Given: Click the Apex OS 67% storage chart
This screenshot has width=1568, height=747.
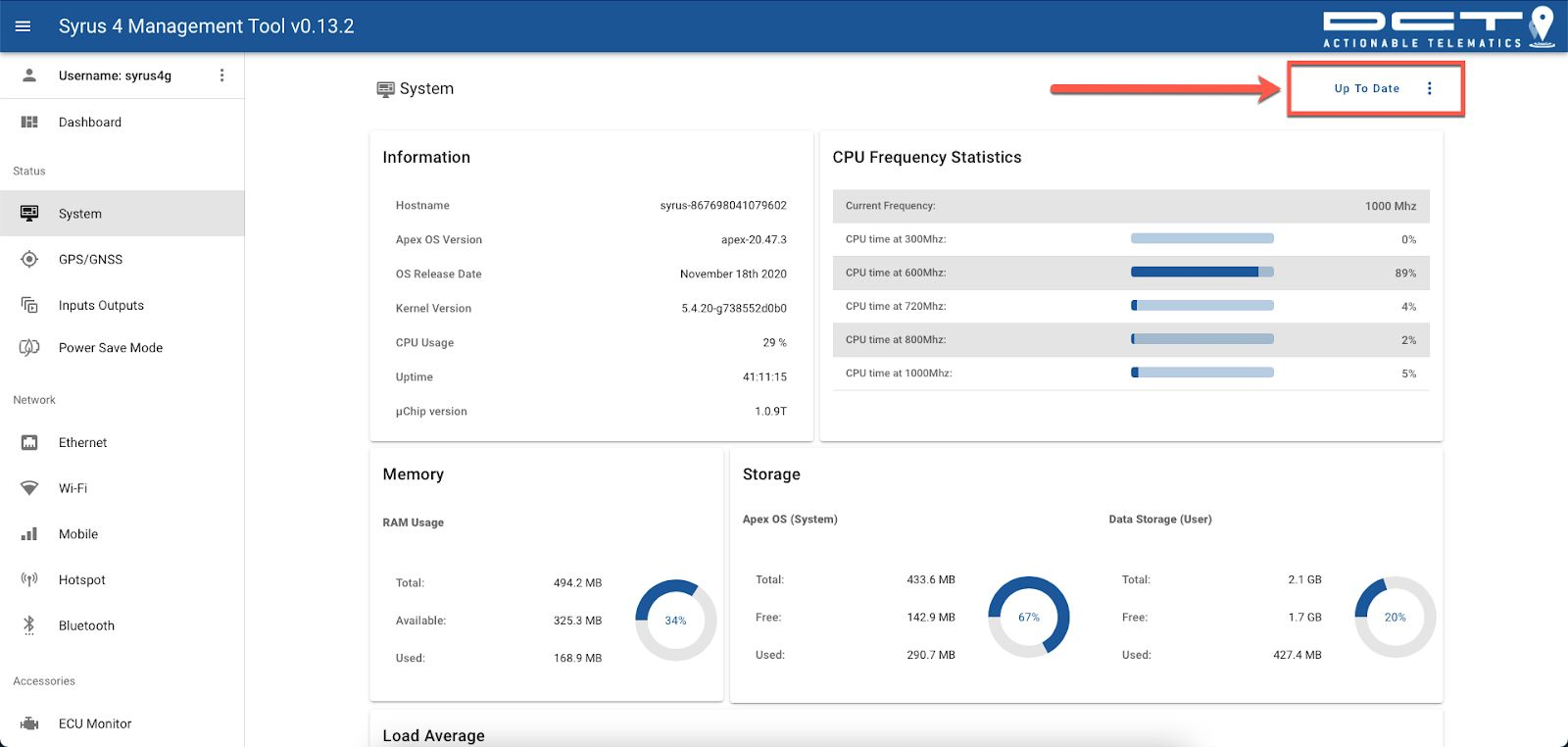Looking at the screenshot, I should pos(1028,618).
